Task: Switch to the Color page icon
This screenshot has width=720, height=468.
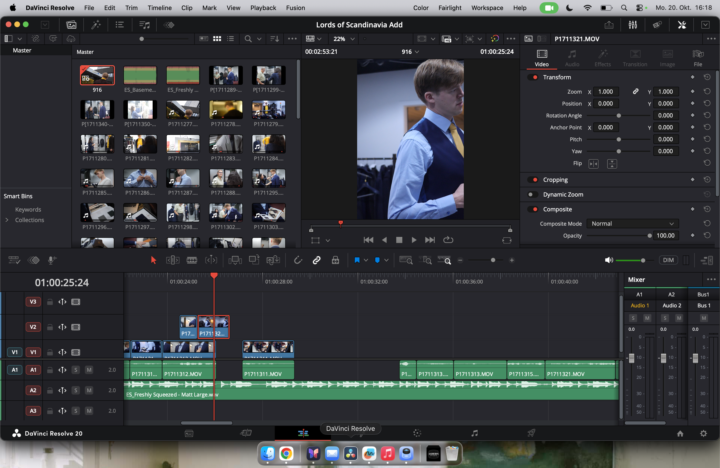Action: (417, 433)
